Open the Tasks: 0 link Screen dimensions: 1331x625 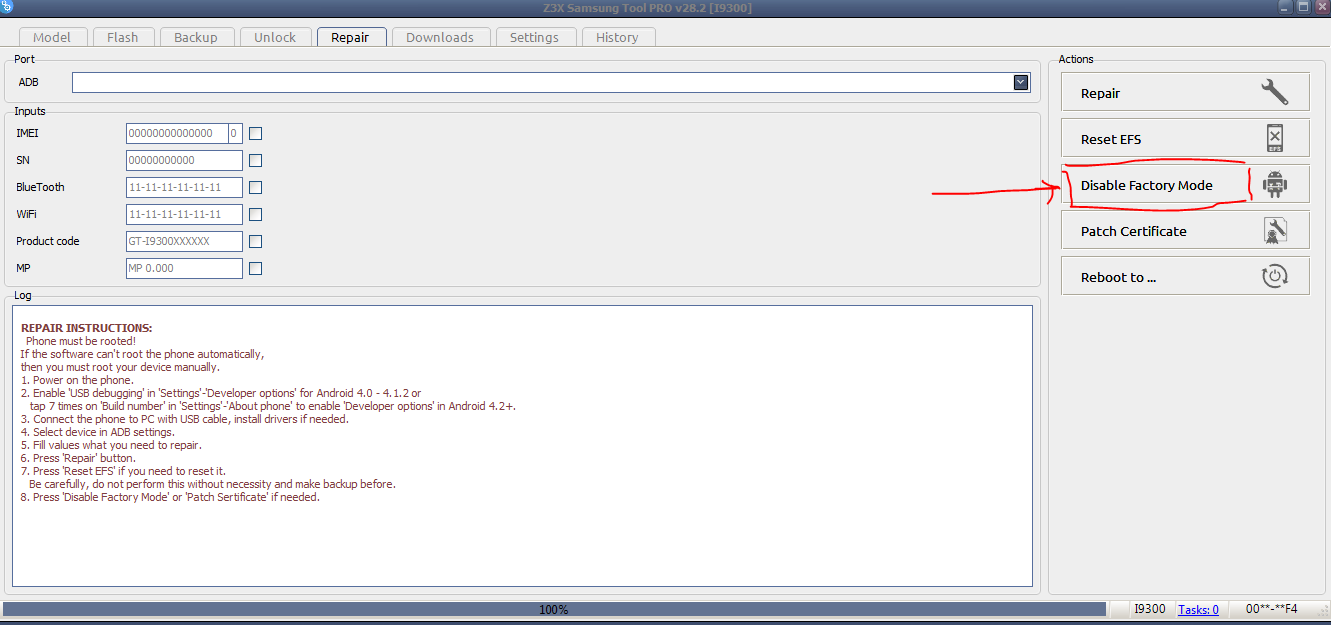pos(1198,609)
